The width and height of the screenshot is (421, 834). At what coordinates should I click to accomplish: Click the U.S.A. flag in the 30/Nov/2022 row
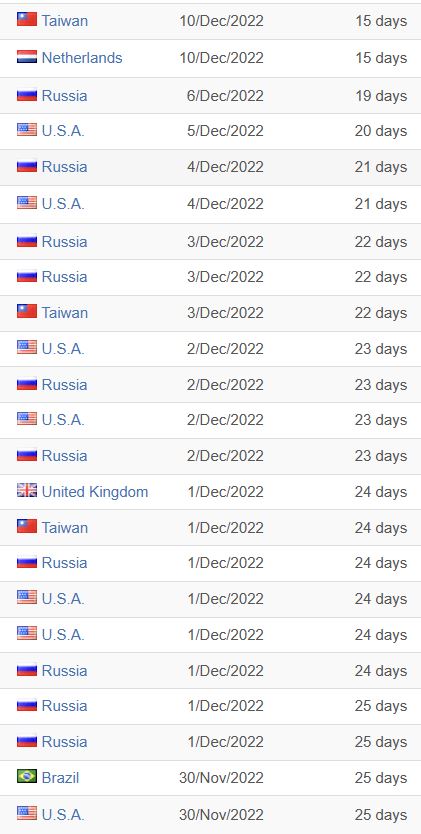click(x=27, y=813)
